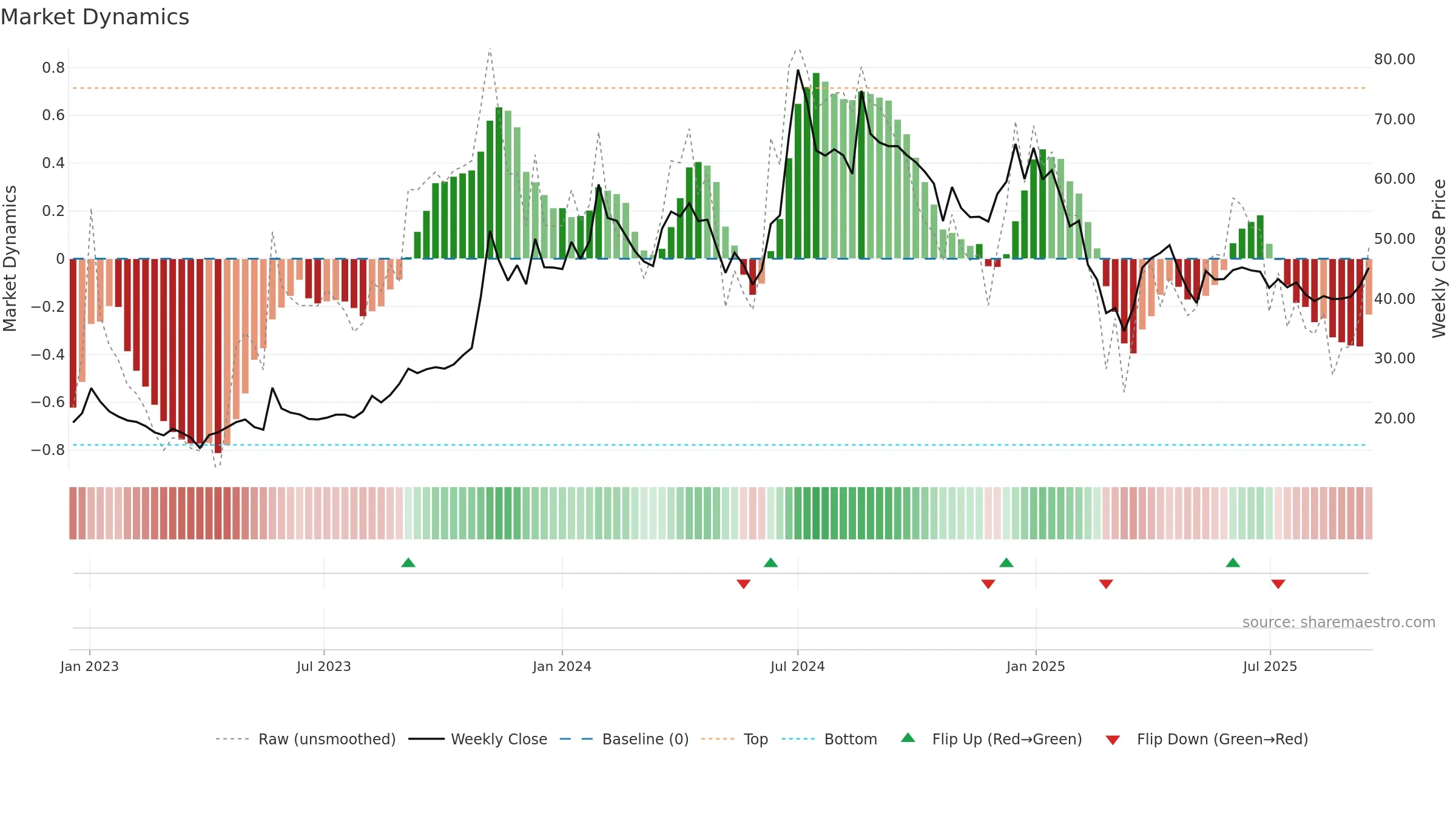Toggle the Baseline (0) legend entry
Image resolution: width=1456 pixels, height=819 pixels.
coord(624,739)
